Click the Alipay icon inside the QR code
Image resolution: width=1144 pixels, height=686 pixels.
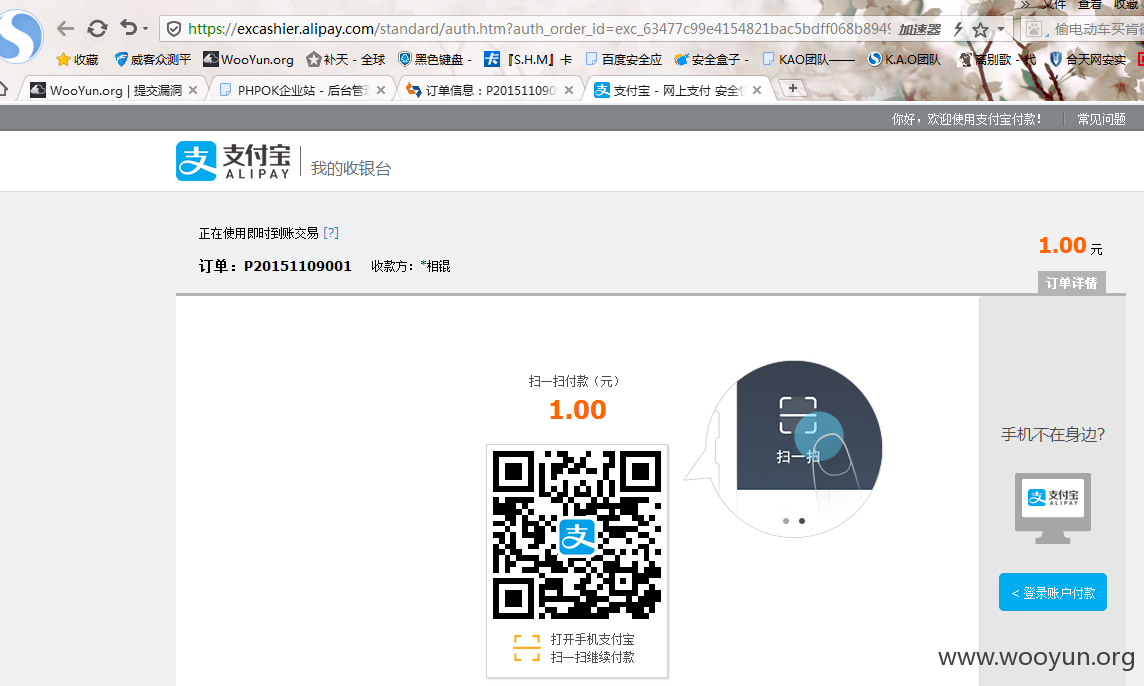(577, 537)
